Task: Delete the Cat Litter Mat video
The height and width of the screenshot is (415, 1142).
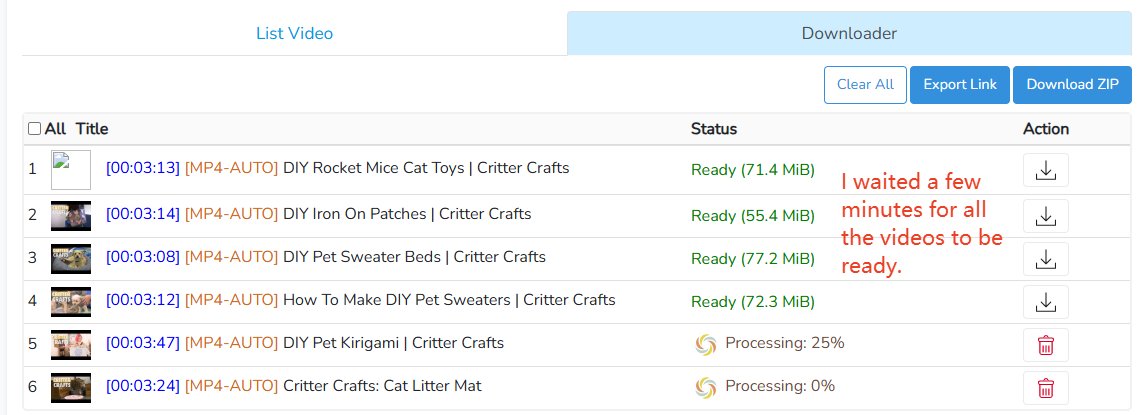Action: point(1045,388)
